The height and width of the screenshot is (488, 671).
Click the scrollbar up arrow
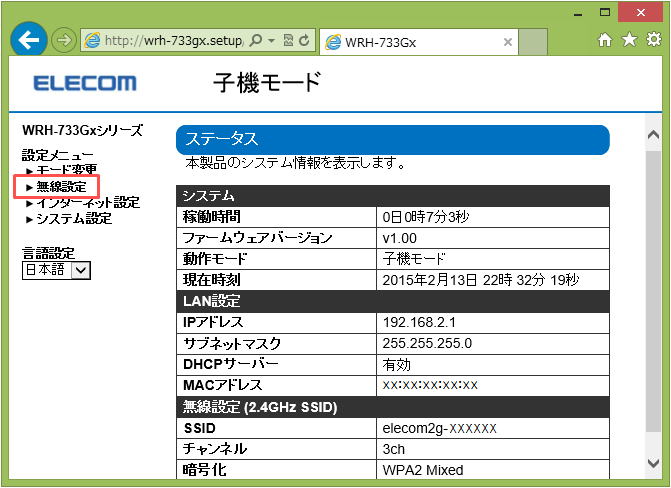pyautogui.click(x=653, y=135)
